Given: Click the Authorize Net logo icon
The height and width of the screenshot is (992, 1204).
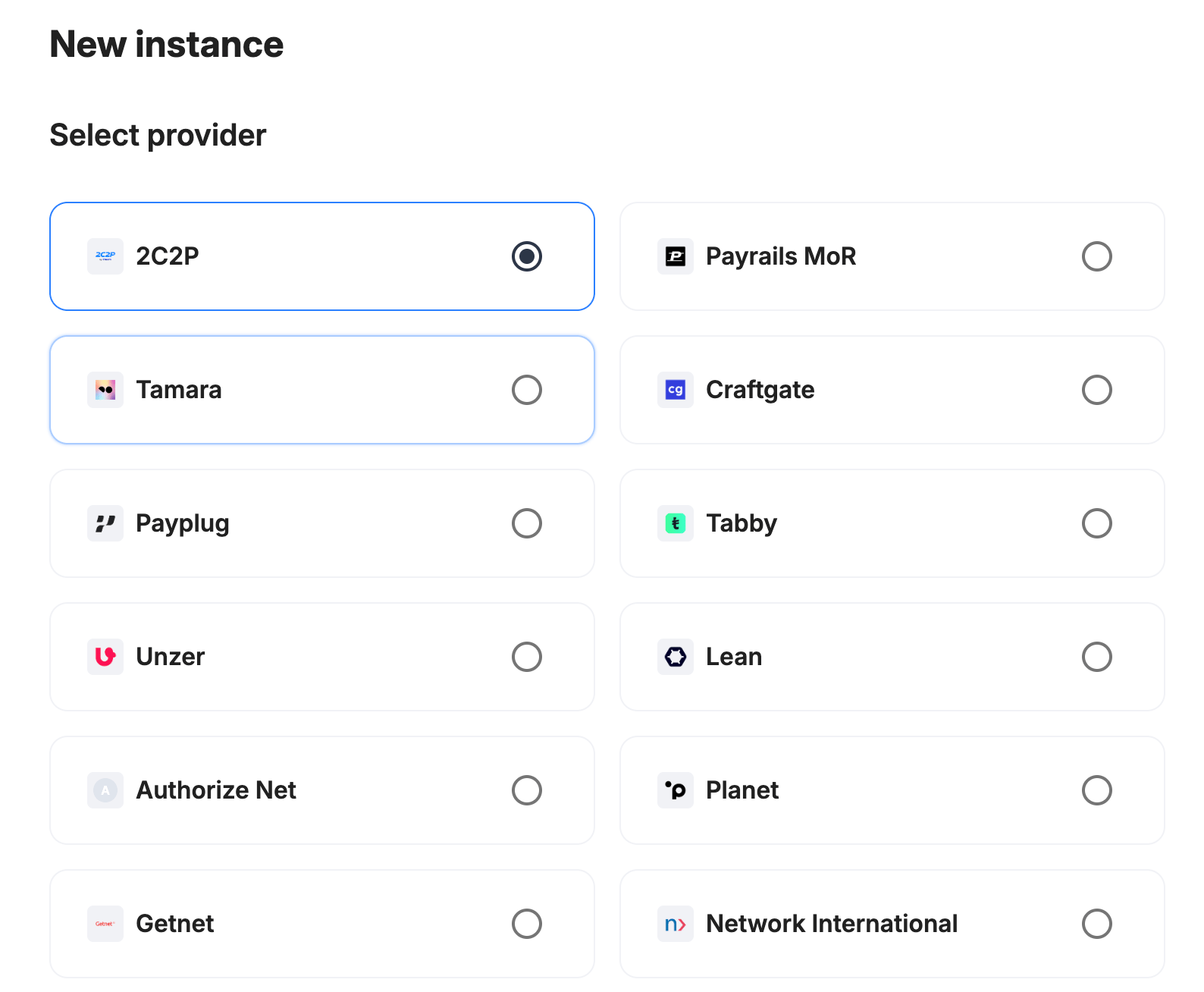Looking at the screenshot, I should point(105,790).
